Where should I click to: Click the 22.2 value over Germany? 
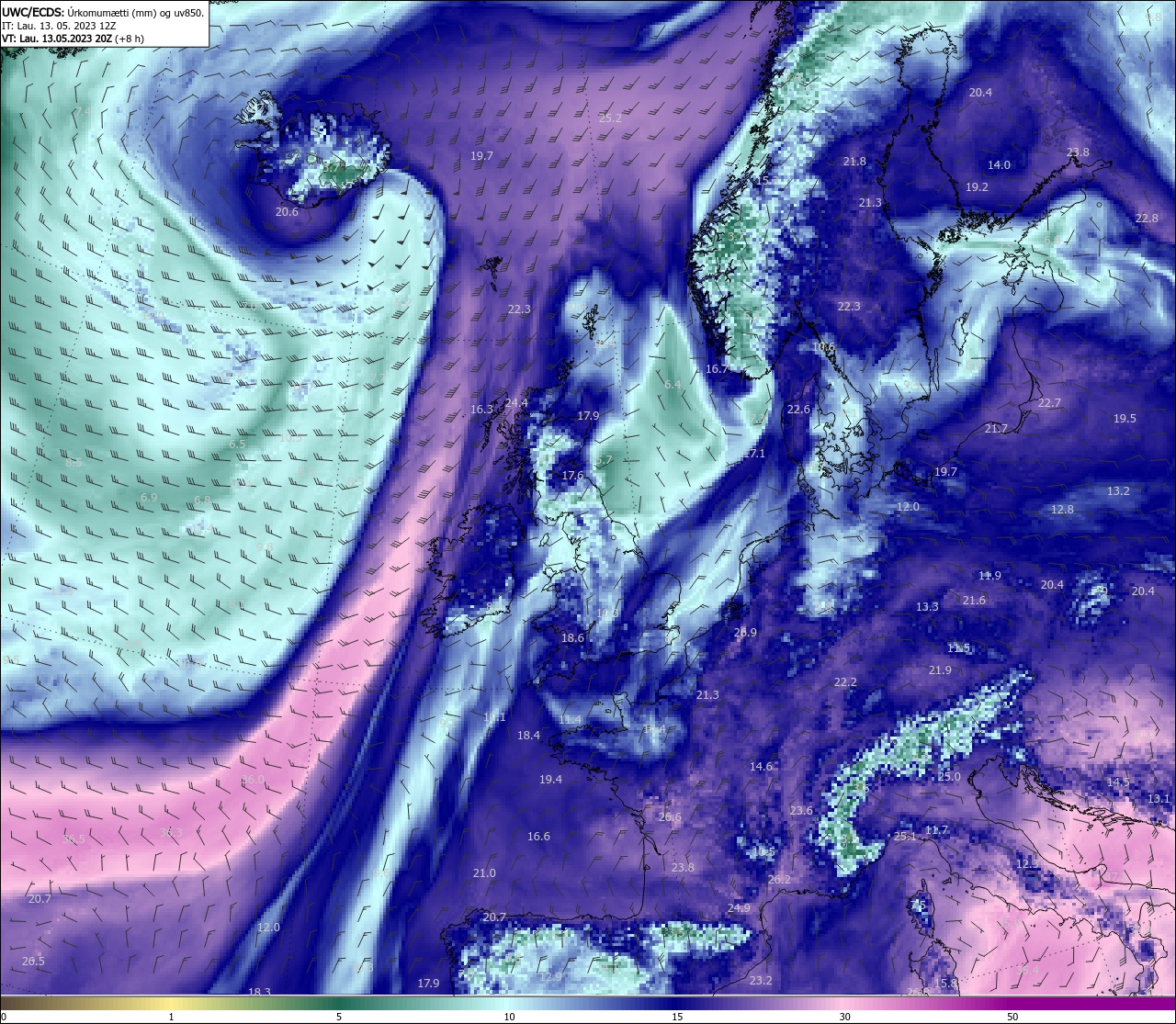coord(845,682)
